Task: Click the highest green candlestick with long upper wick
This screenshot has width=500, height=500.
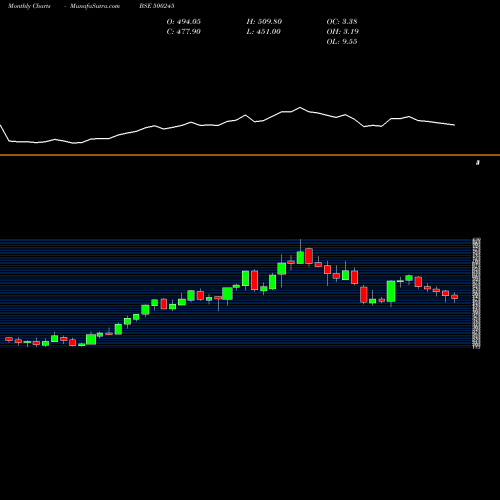Action: click(300, 257)
